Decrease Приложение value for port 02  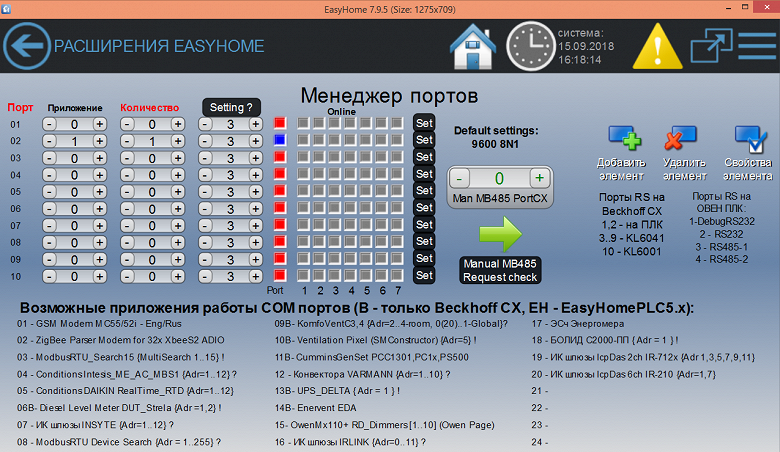[49, 141]
